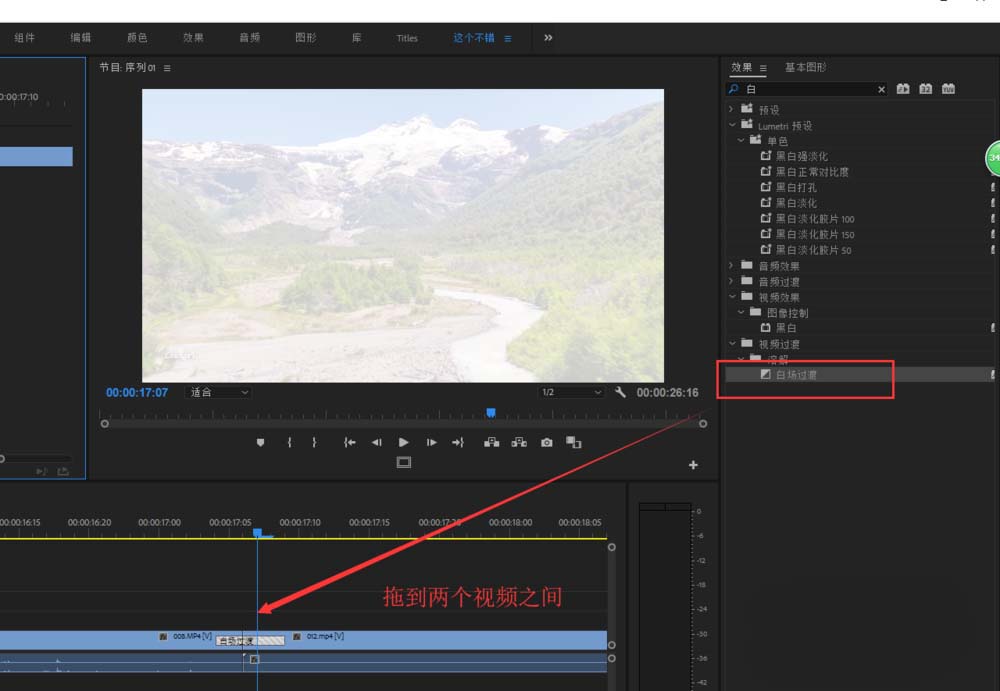Expand the 音频效果 folder

[732, 265]
